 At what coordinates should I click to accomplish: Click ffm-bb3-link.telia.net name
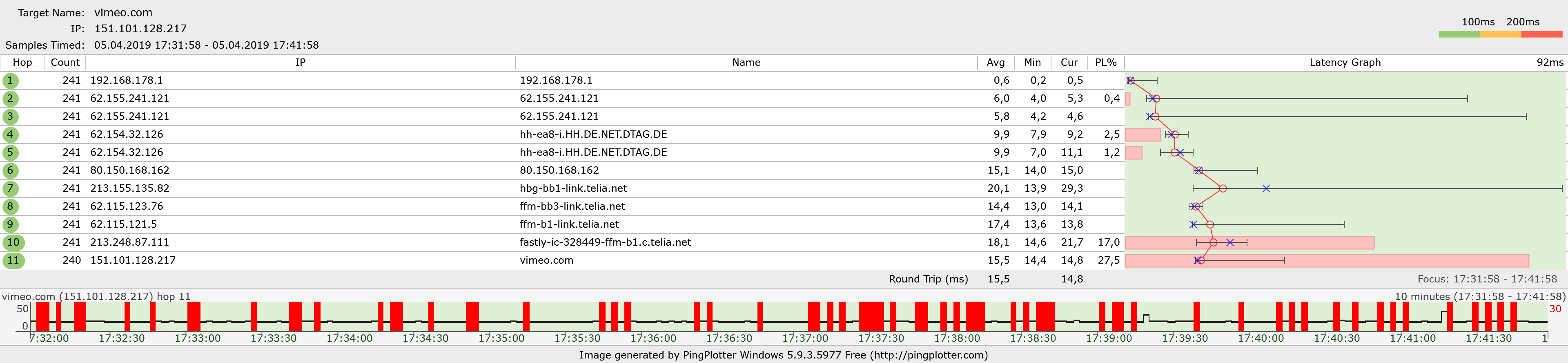572,206
